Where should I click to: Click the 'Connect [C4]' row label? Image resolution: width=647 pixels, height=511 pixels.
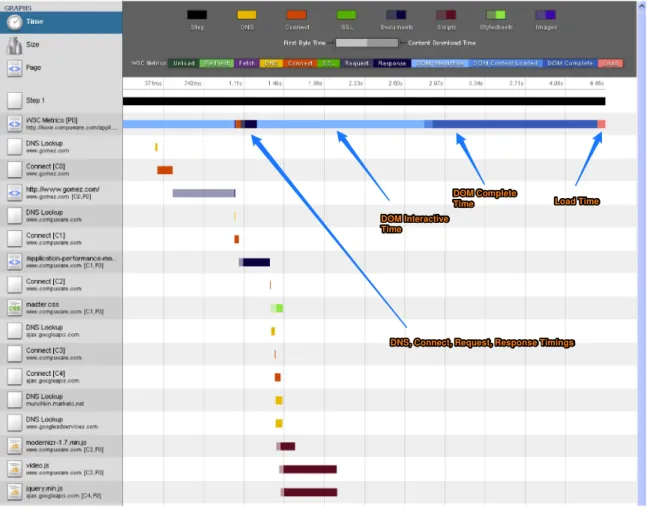[45, 373]
